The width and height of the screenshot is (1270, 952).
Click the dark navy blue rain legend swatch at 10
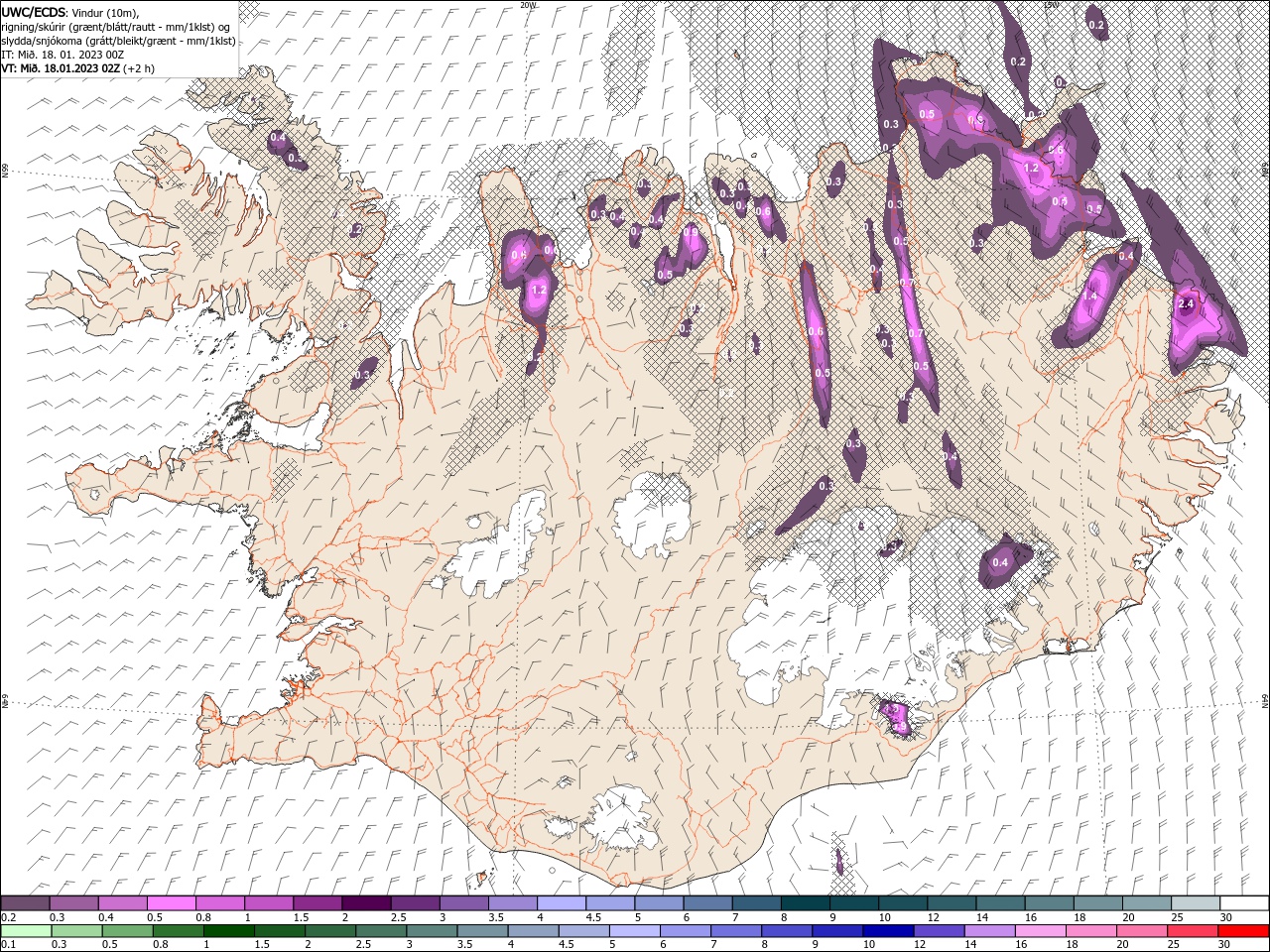pyautogui.click(x=887, y=931)
